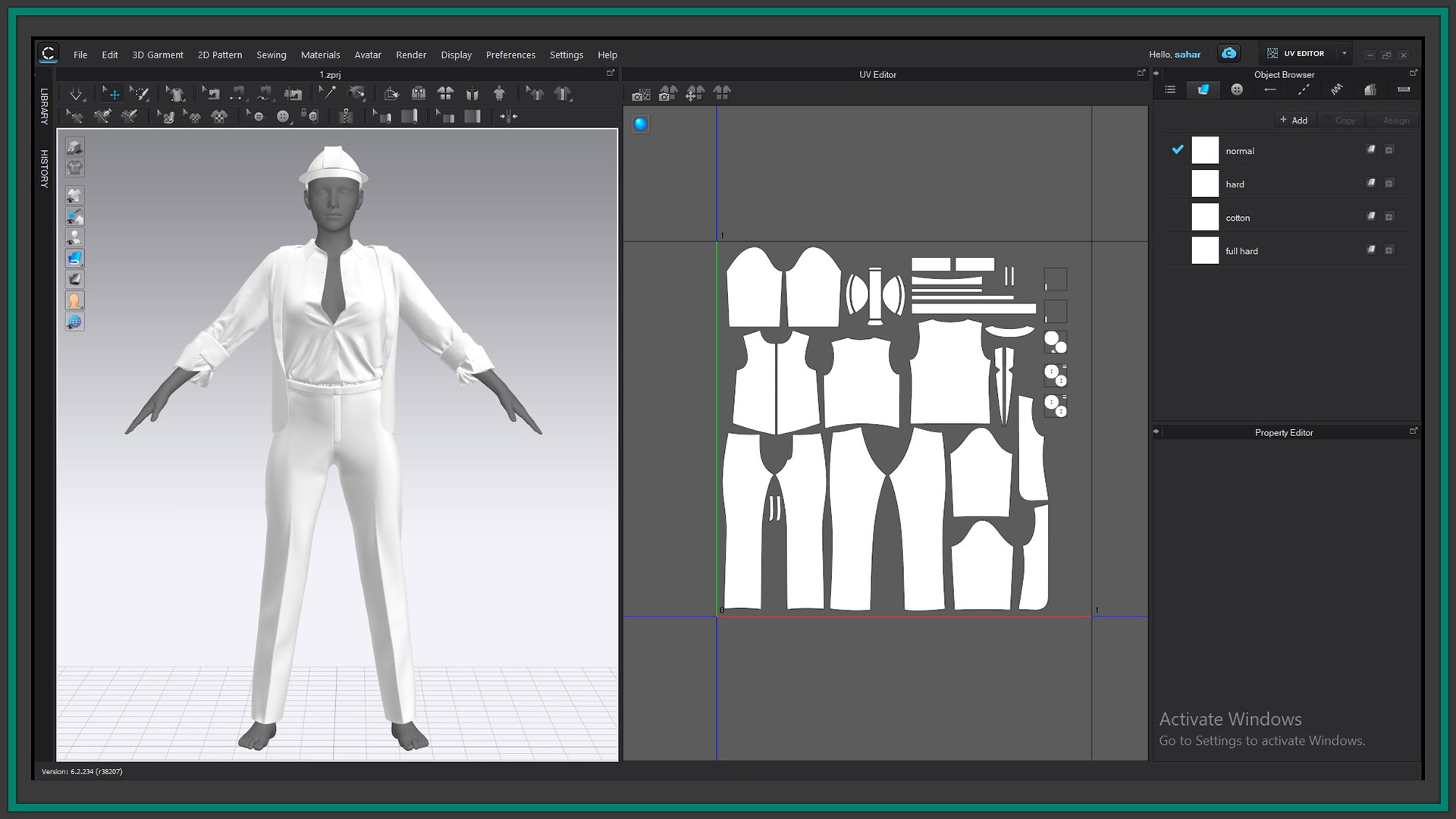Pop out the UV Editor panel

click(1141, 73)
